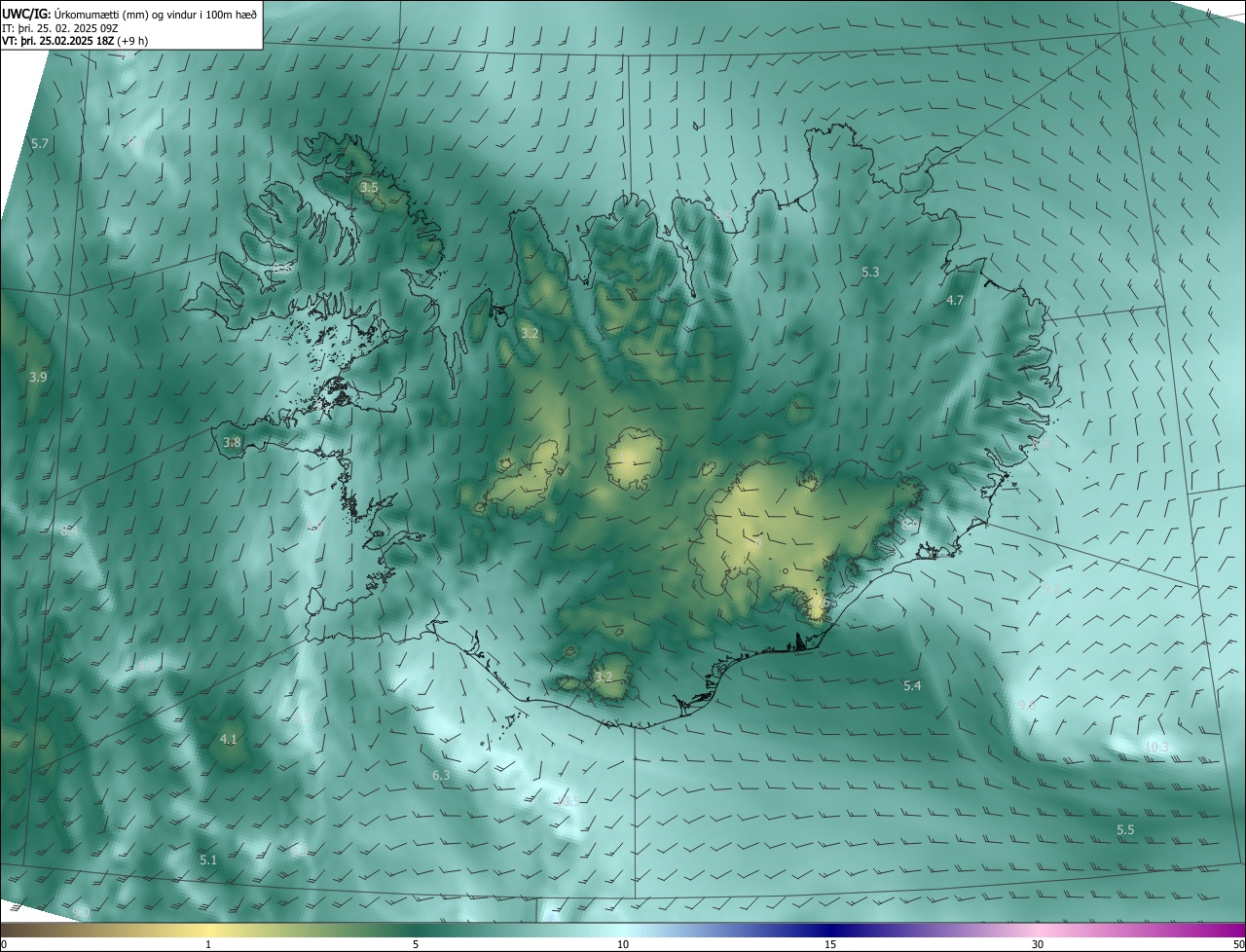Image resolution: width=1246 pixels, height=952 pixels.
Task: Click the tick label 0 on the color scale
Action: (4, 945)
